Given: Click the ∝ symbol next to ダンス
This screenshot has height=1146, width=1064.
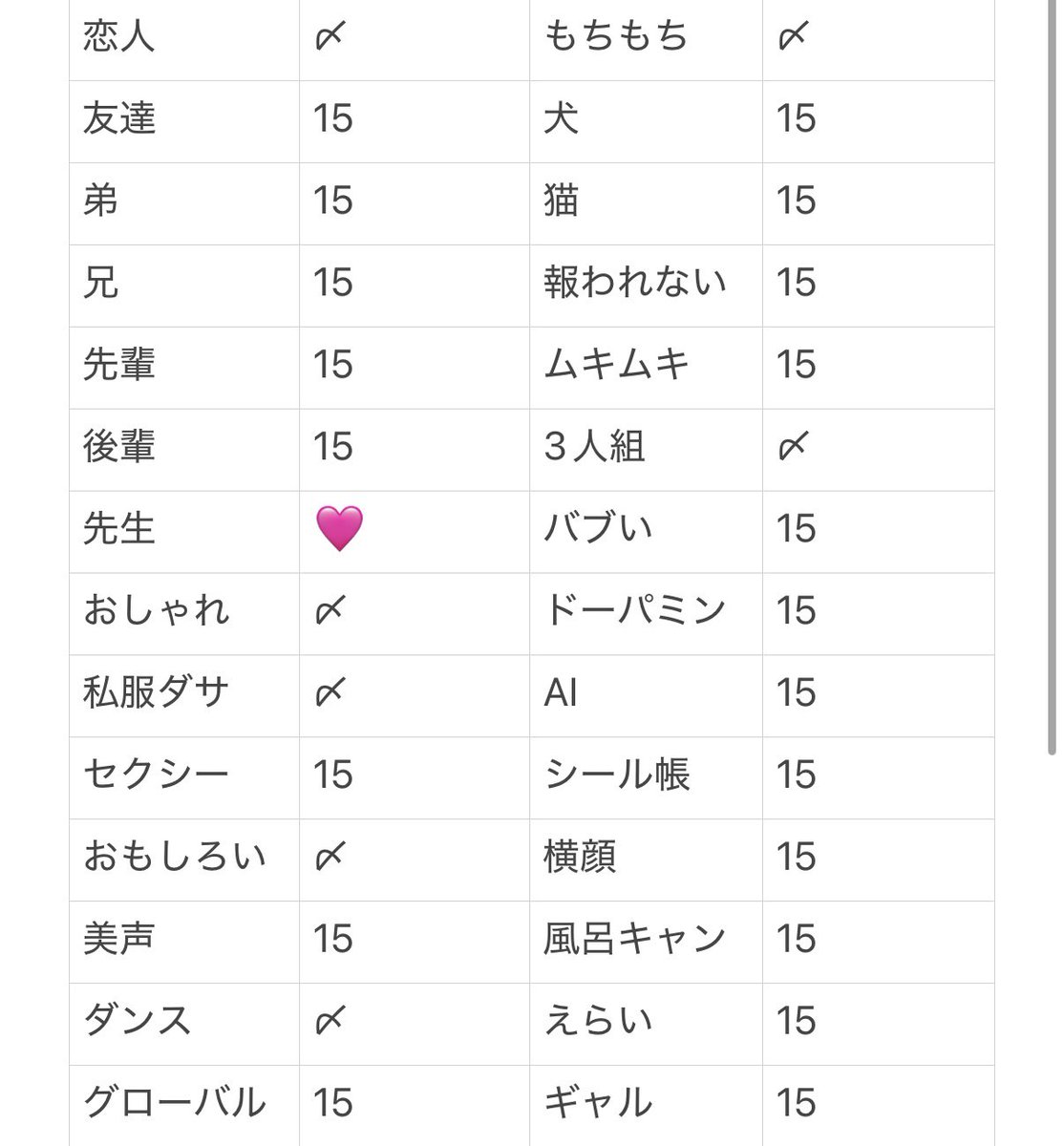Looking at the screenshot, I should [330, 1021].
